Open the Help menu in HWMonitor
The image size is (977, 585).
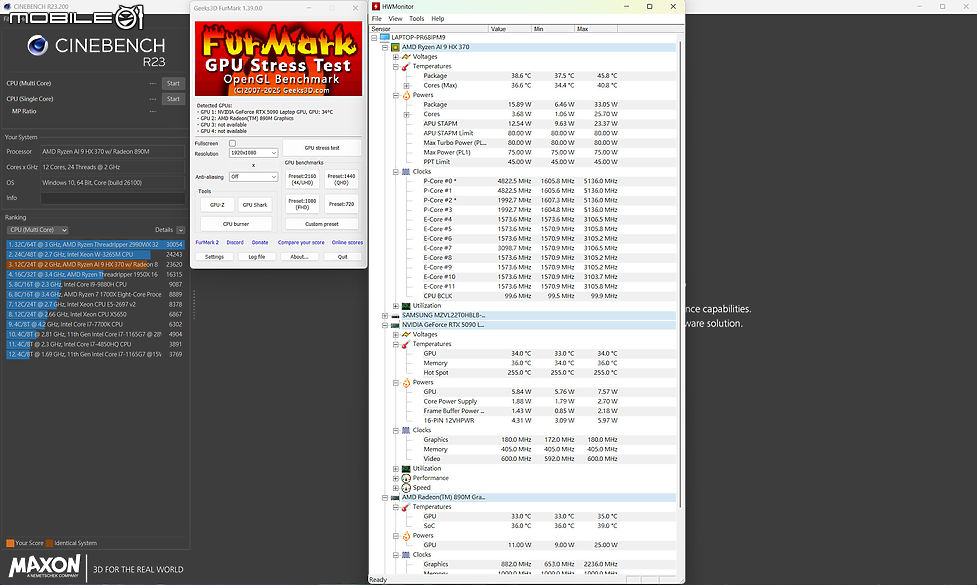438,19
